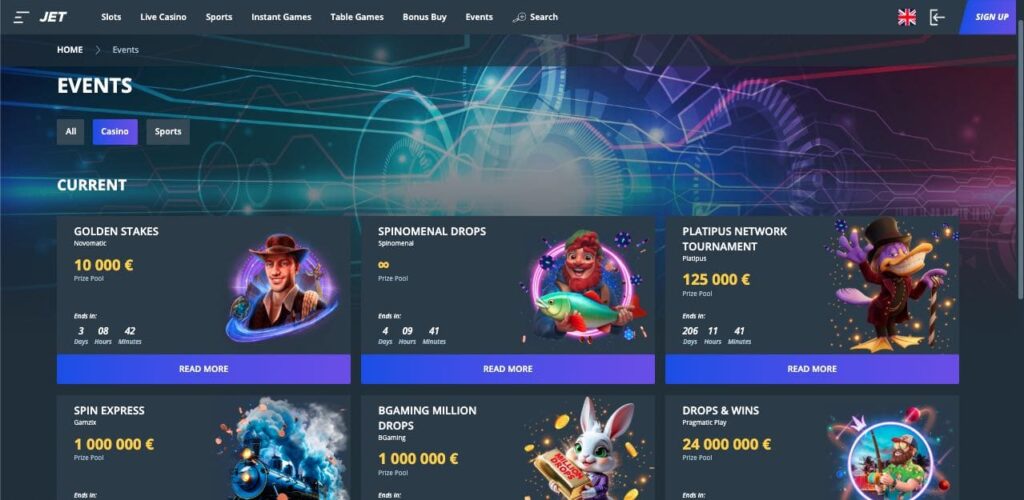Change language via UK flag icon
Image resolution: width=1024 pixels, height=500 pixels.
906,17
